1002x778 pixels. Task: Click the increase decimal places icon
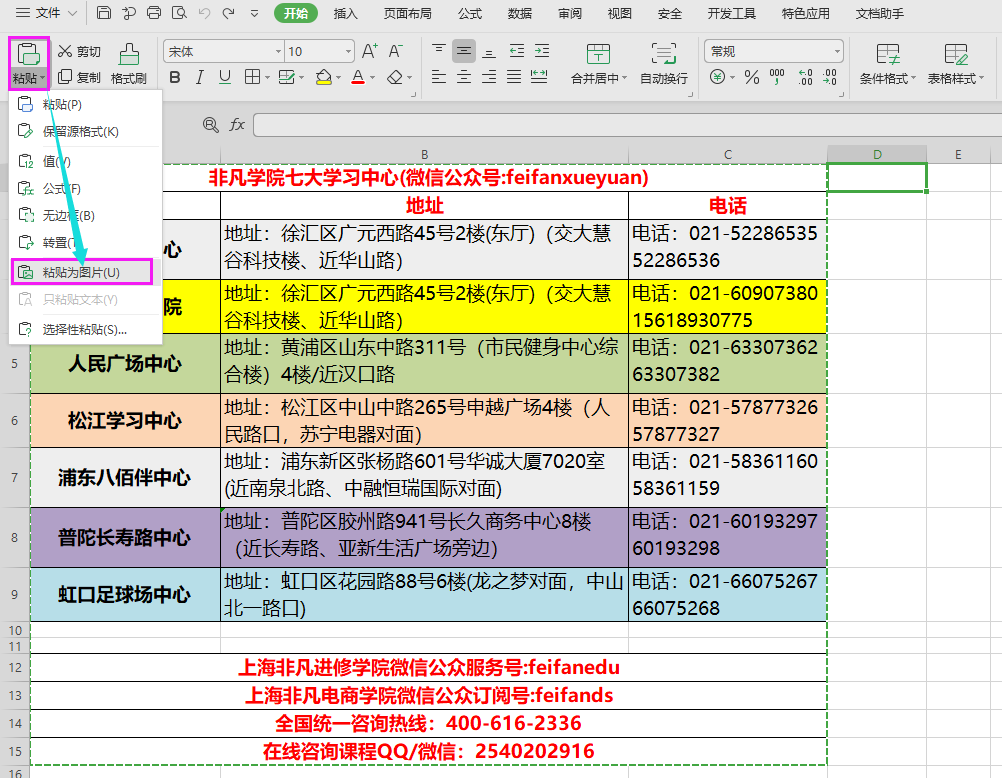[x=805, y=77]
